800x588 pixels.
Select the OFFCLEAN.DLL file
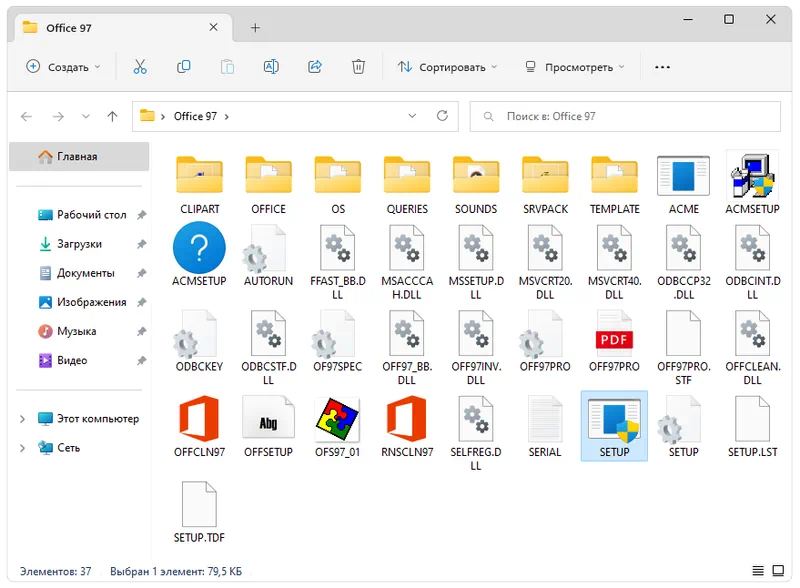click(x=753, y=349)
